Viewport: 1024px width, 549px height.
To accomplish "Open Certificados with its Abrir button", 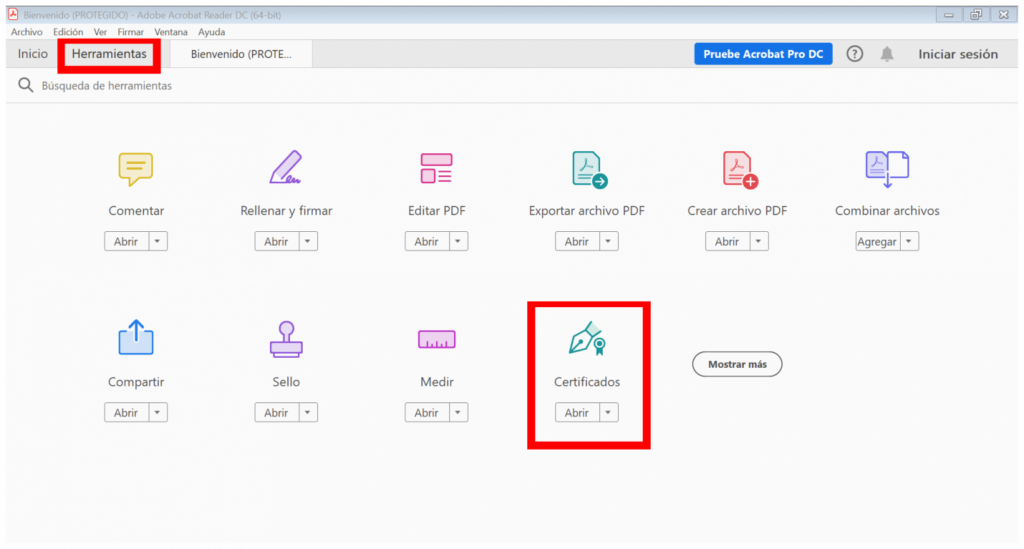I will pyautogui.click(x=577, y=413).
